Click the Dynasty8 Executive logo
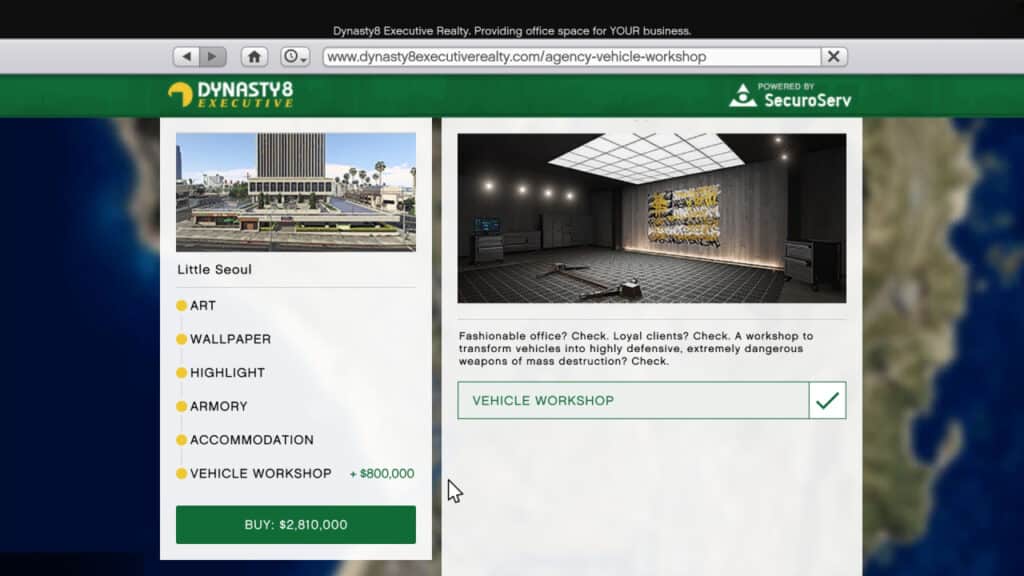The height and width of the screenshot is (576, 1024). pos(231,95)
